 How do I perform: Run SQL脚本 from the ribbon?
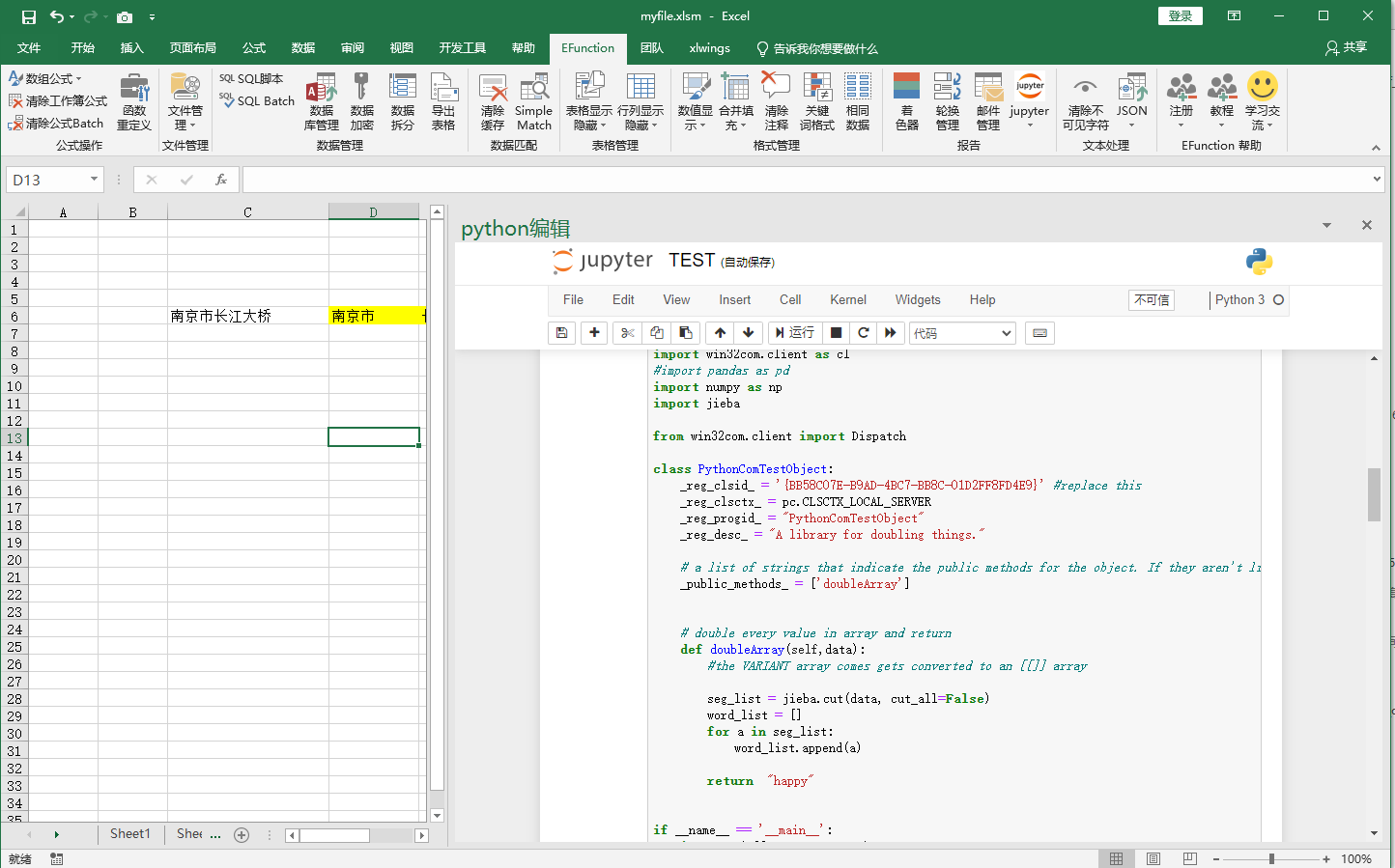pos(251,79)
